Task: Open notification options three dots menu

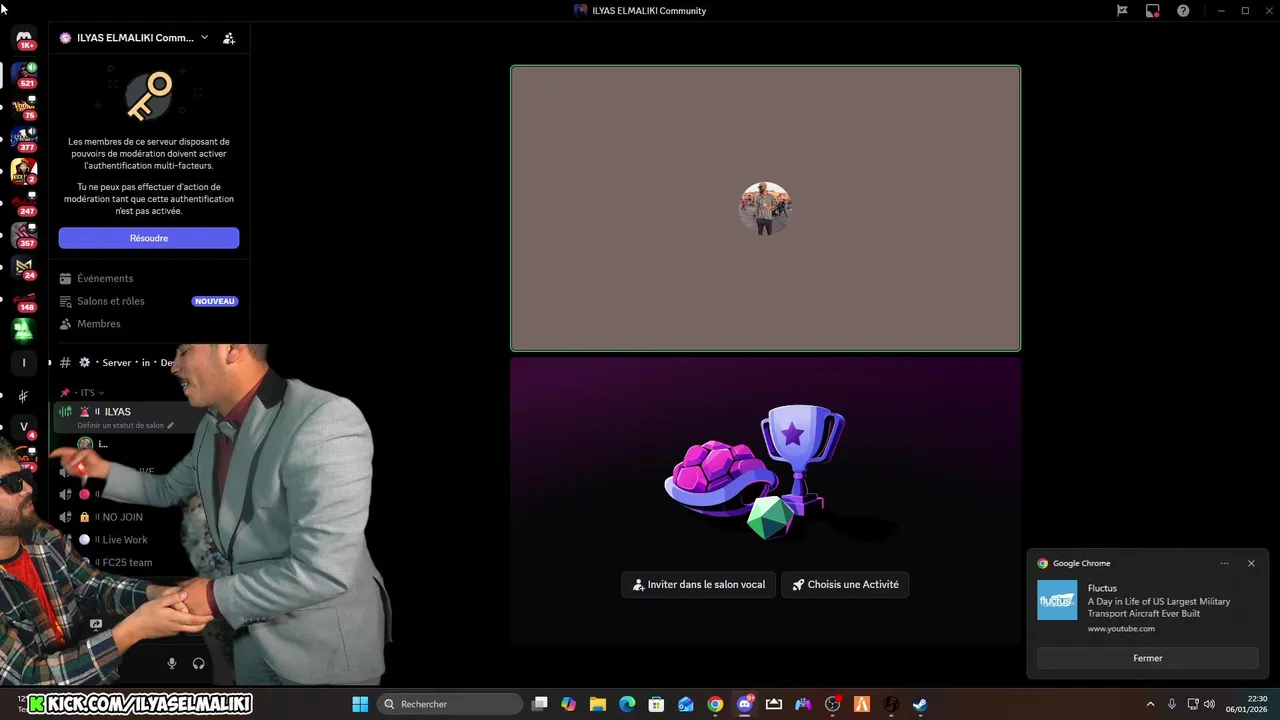Action: click(x=1224, y=563)
